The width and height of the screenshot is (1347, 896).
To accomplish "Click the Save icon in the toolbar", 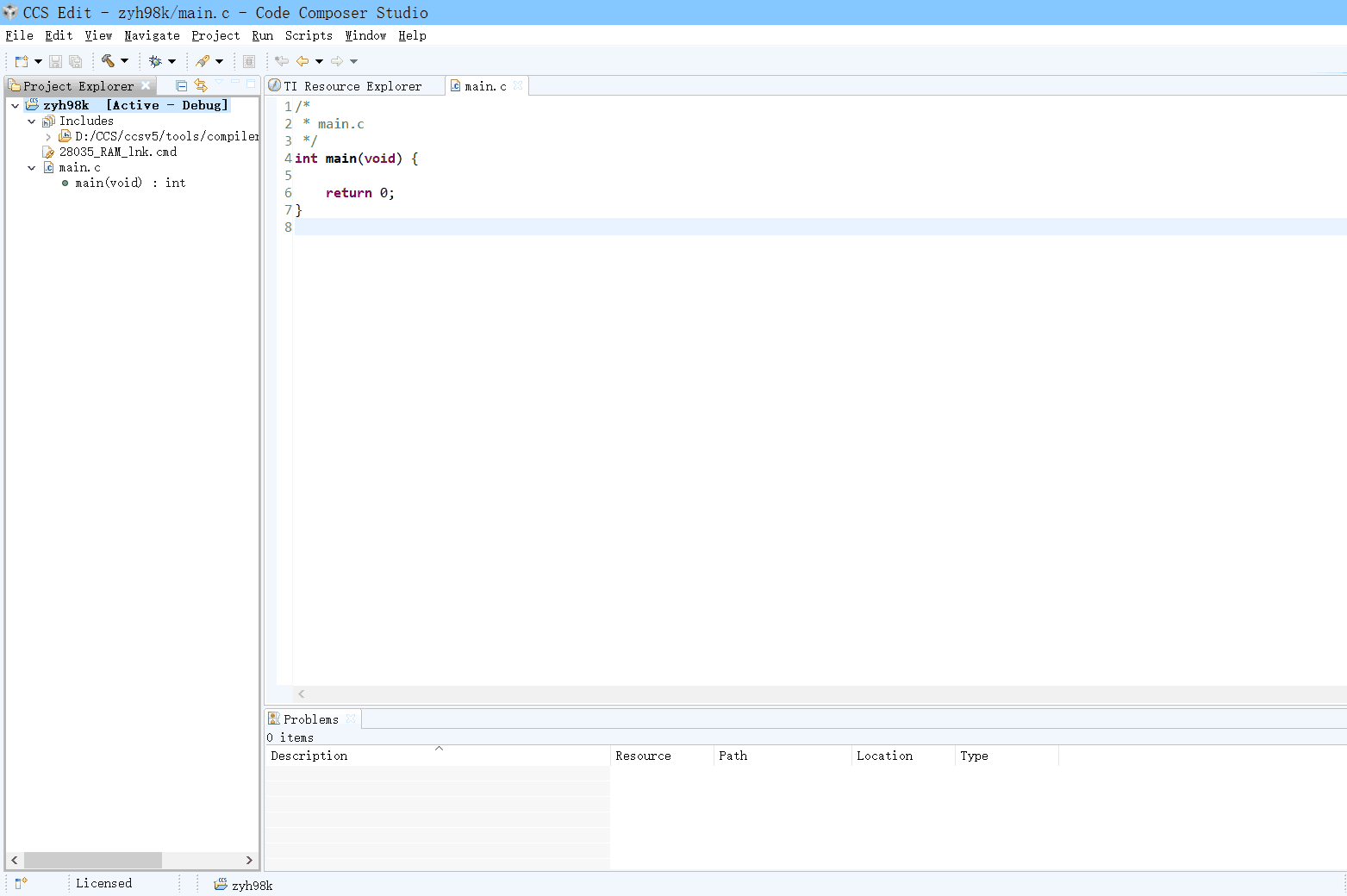I will pyautogui.click(x=55, y=61).
